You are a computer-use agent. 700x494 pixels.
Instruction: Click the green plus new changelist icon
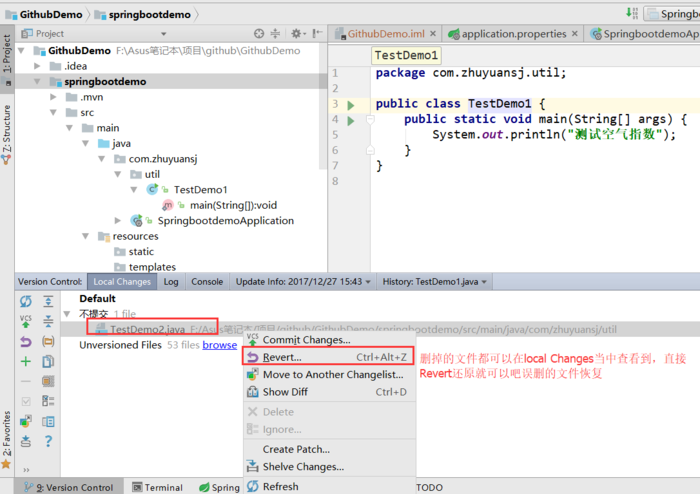25,361
